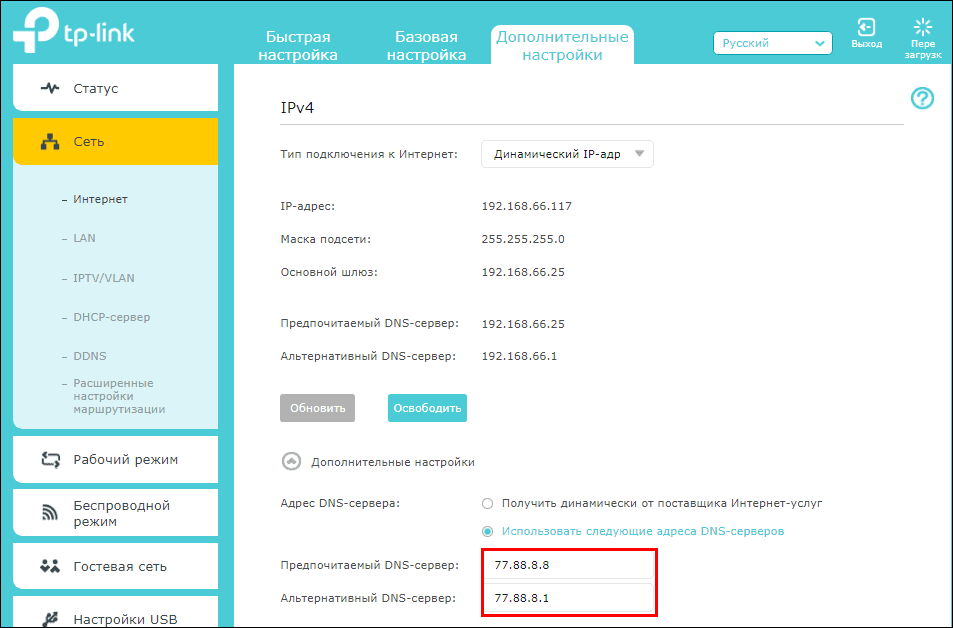Switch to the Быстрая настройка tab
Viewport: 953px width, 628px height.
[298, 46]
